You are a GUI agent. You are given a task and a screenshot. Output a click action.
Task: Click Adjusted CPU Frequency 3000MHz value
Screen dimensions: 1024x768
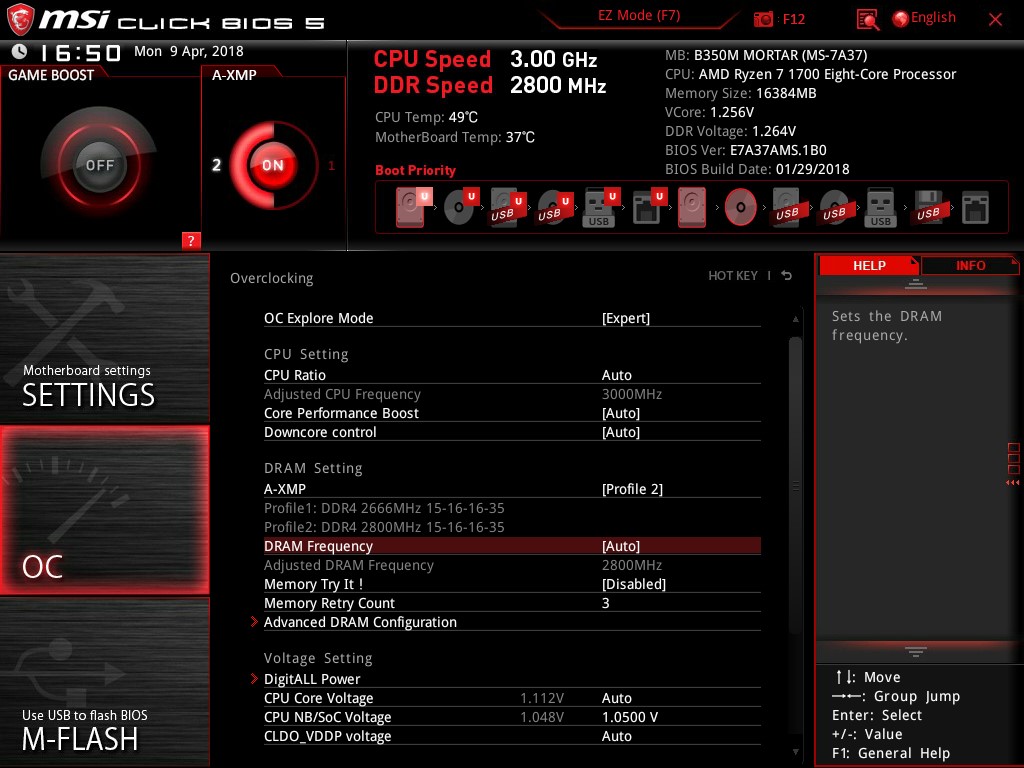pyautogui.click(x=632, y=394)
